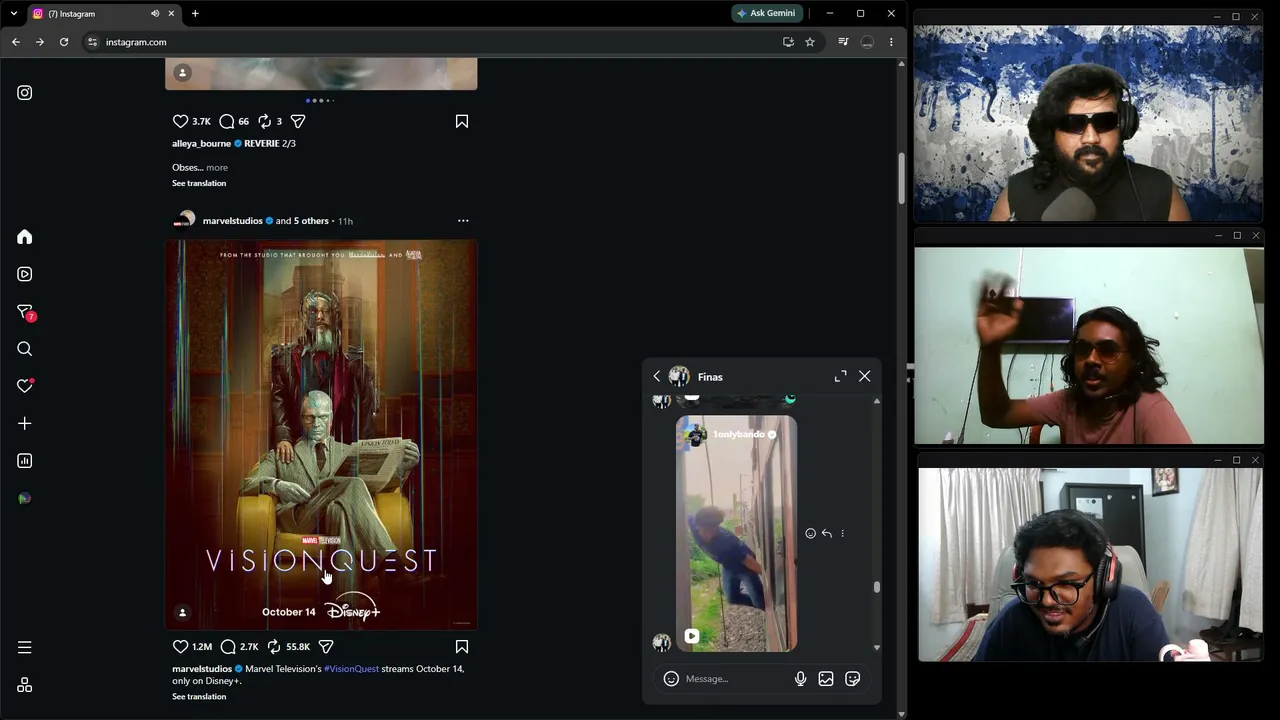Mute the Instagram tab audio
The height and width of the screenshot is (720, 1280).
tap(155, 14)
